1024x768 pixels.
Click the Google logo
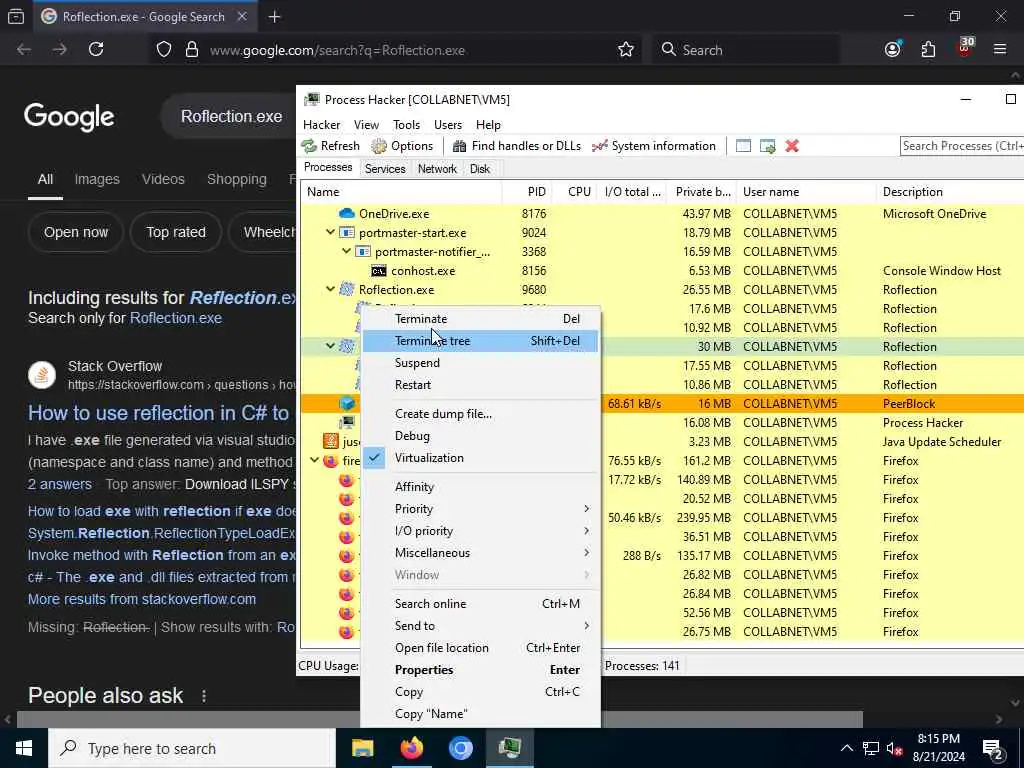pos(69,117)
